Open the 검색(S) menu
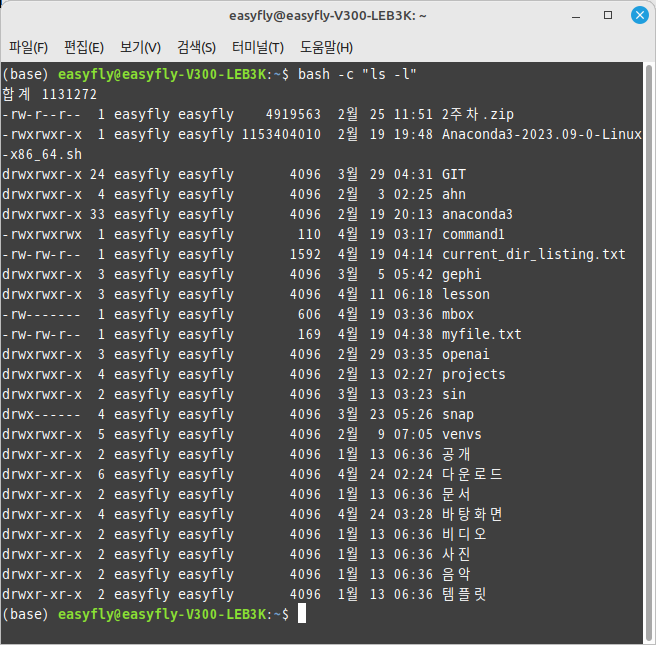Image resolution: width=656 pixels, height=645 pixels. click(196, 47)
